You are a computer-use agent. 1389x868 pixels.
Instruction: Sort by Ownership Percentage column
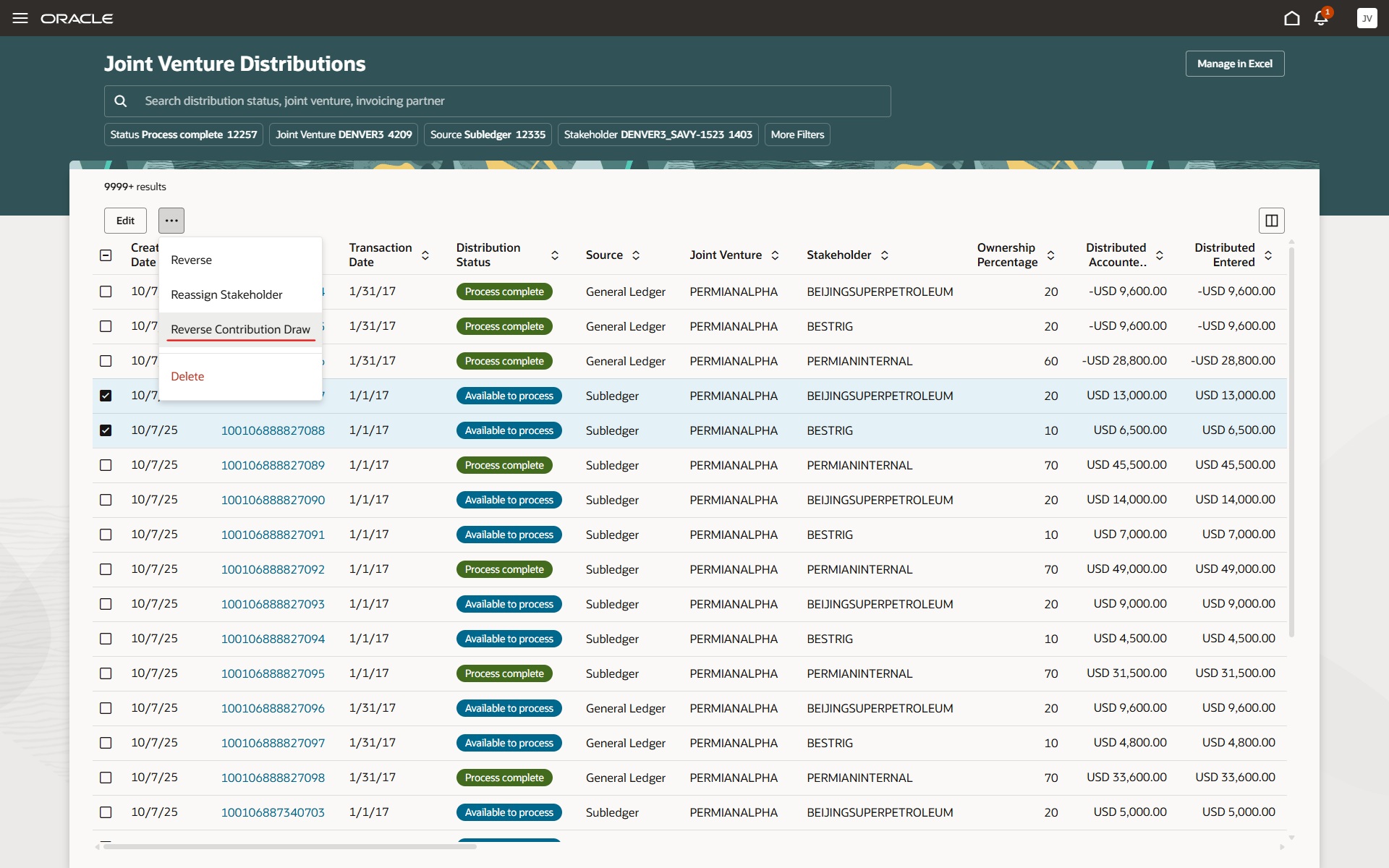[x=1050, y=255]
